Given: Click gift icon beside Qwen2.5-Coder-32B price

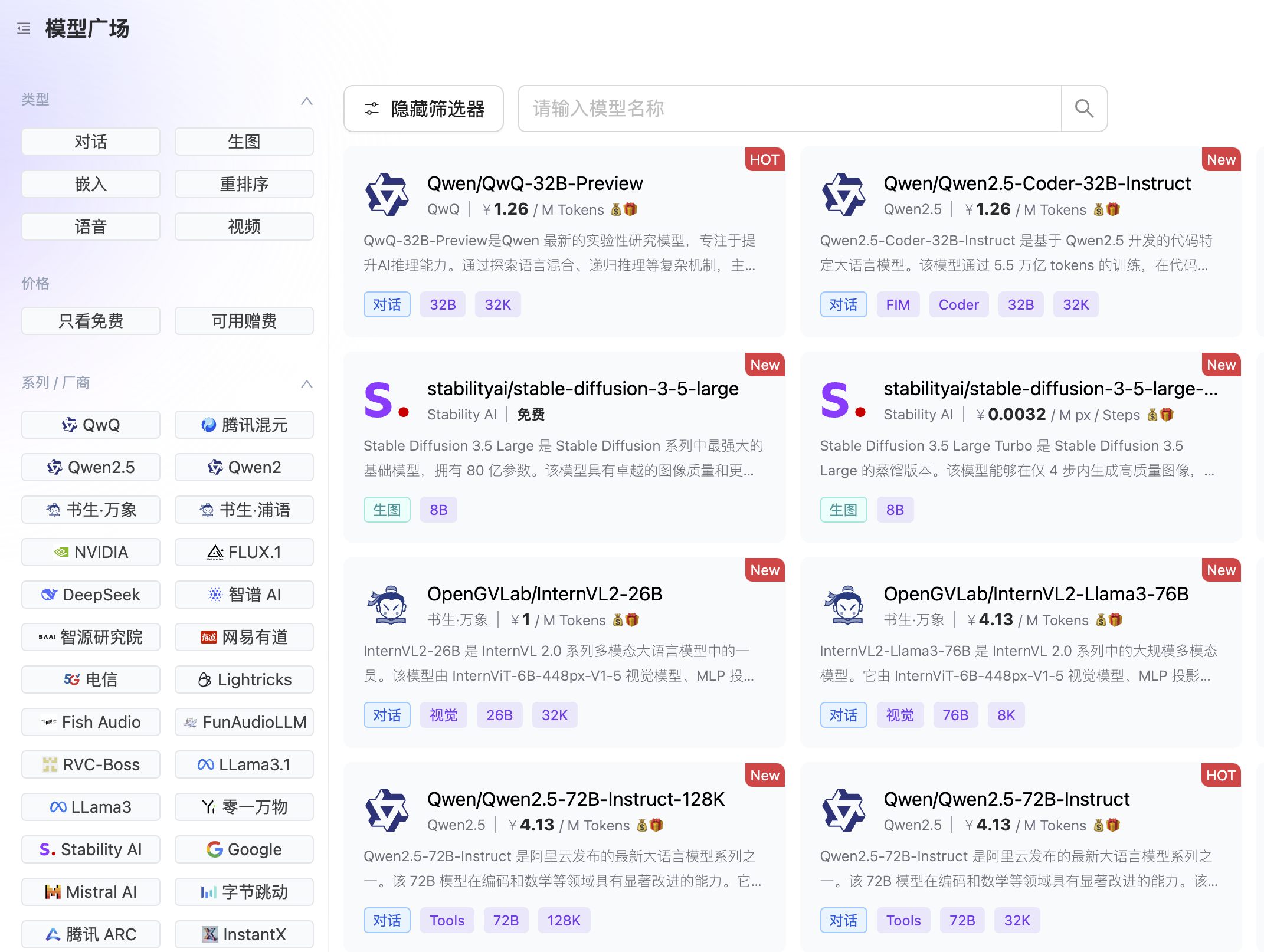Looking at the screenshot, I should [x=1113, y=209].
